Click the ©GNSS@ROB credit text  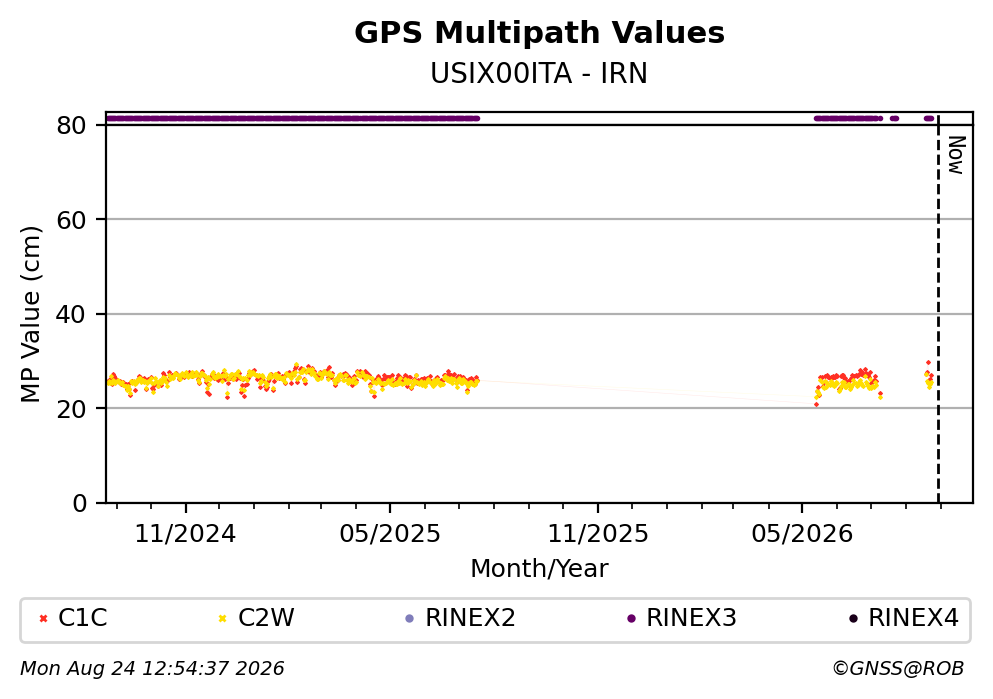click(x=898, y=669)
